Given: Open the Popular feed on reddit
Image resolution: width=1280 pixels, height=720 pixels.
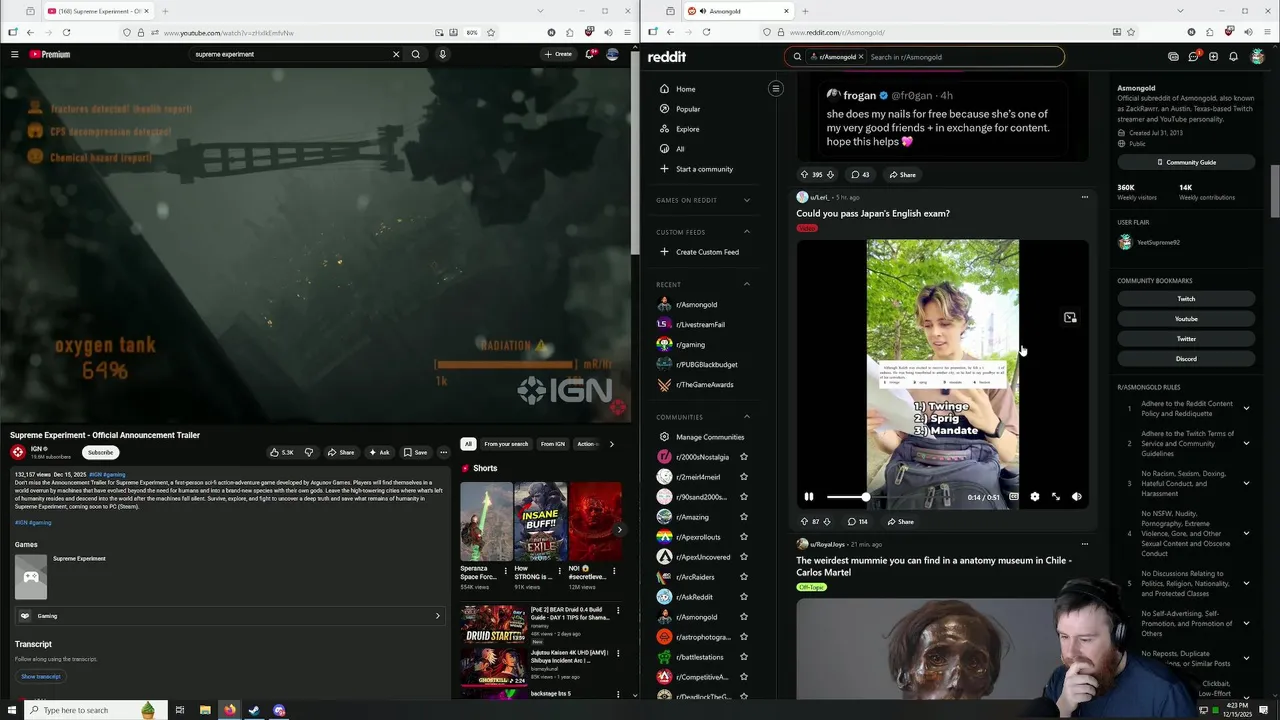Looking at the screenshot, I should 688,109.
